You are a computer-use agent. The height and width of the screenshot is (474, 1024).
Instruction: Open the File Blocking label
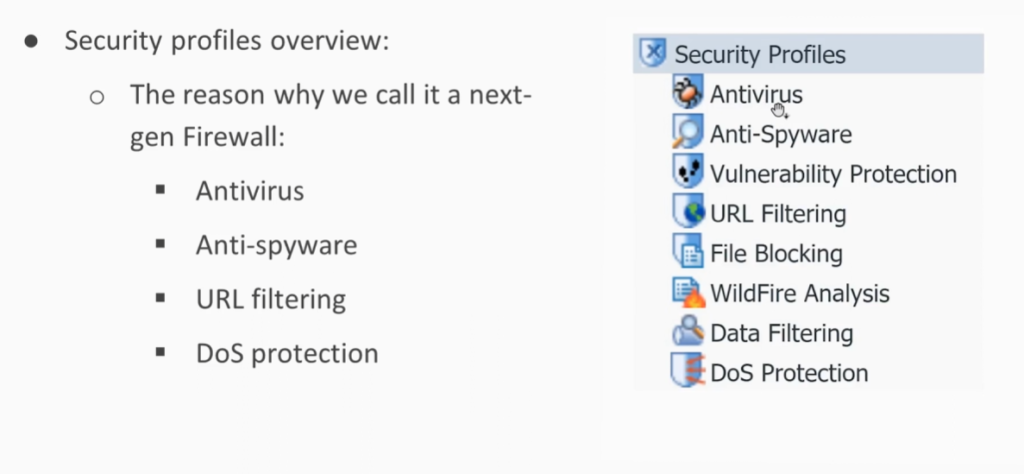(x=776, y=254)
